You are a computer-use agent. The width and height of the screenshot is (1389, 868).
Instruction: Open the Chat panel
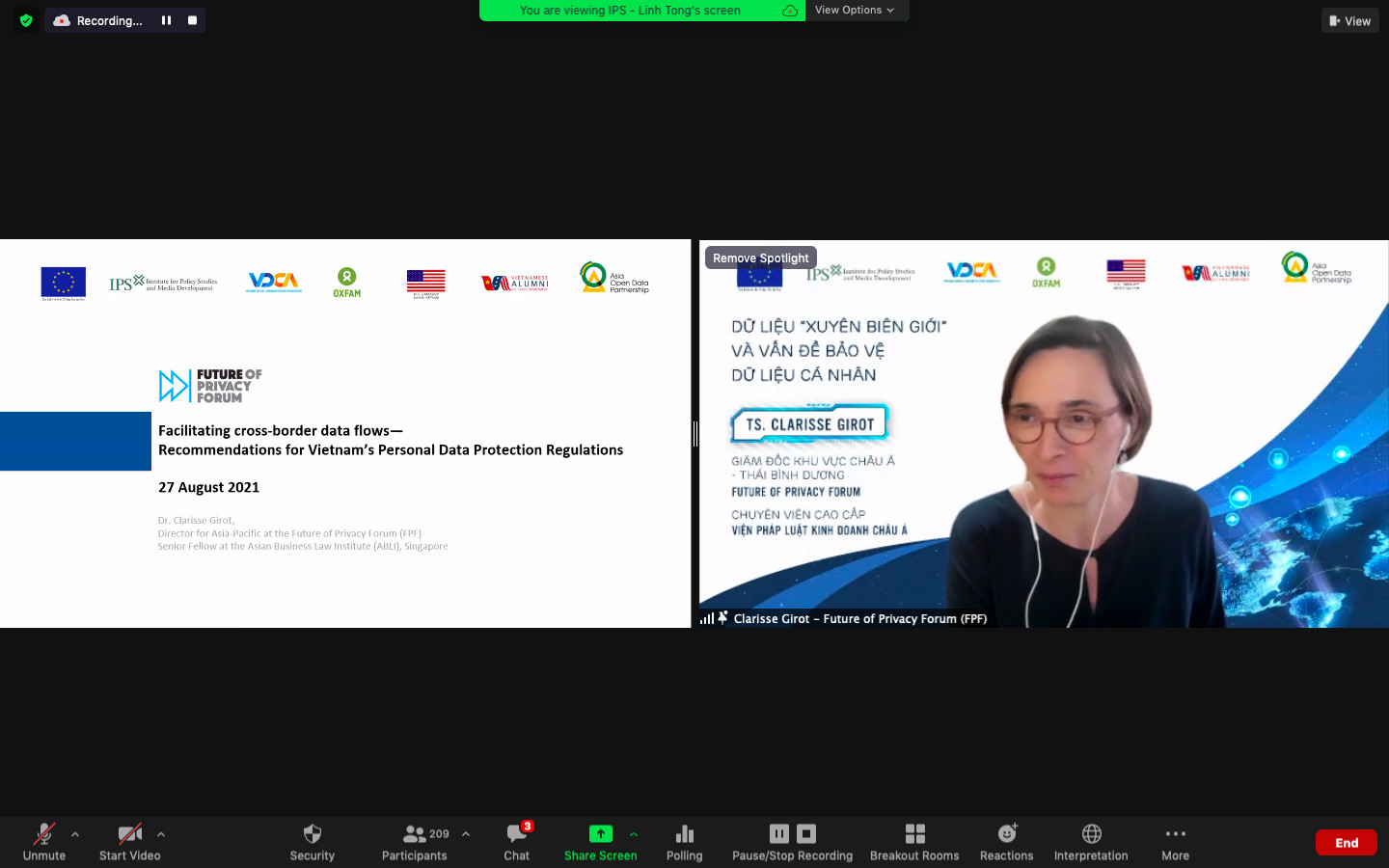point(517,834)
